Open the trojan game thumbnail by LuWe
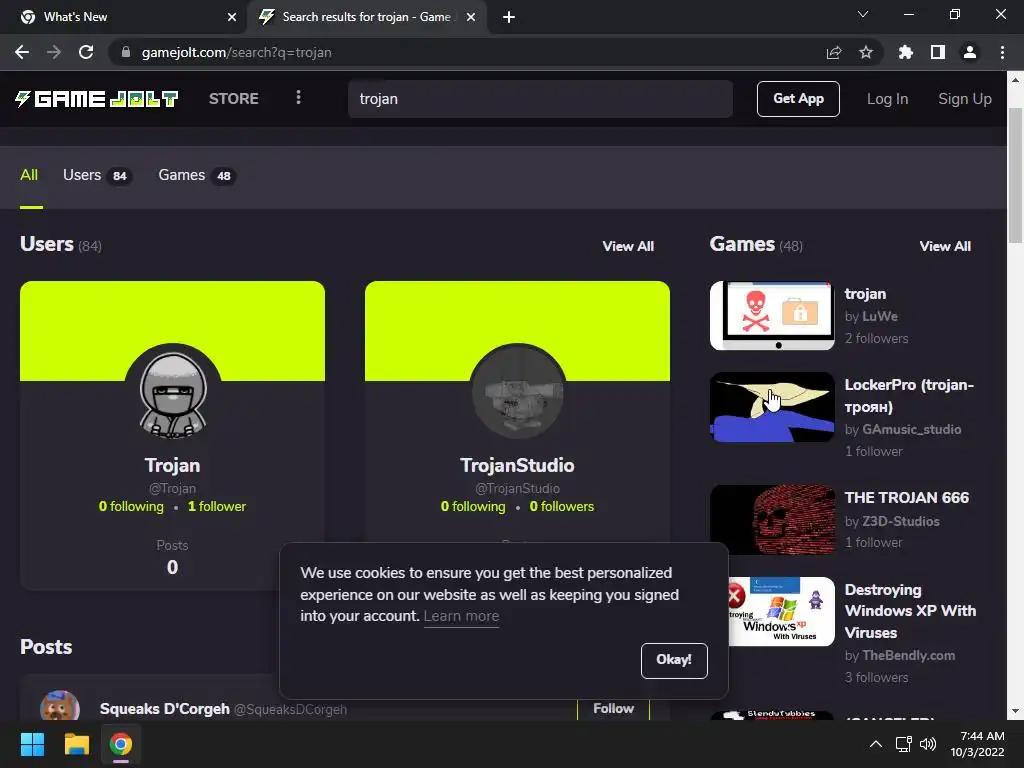This screenshot has height=768, width=1024. pyautogui.click(x=772, y=315)
